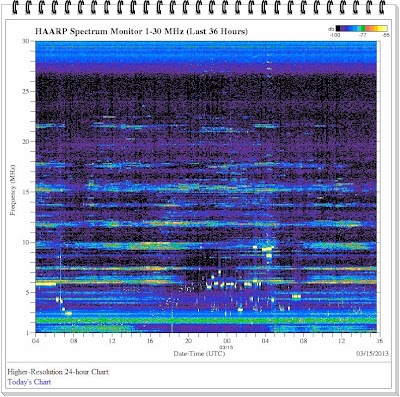Viewport: 400px width, 397px height.
Task: Click the black swatch in dB color legend
Action: (338, 28)
